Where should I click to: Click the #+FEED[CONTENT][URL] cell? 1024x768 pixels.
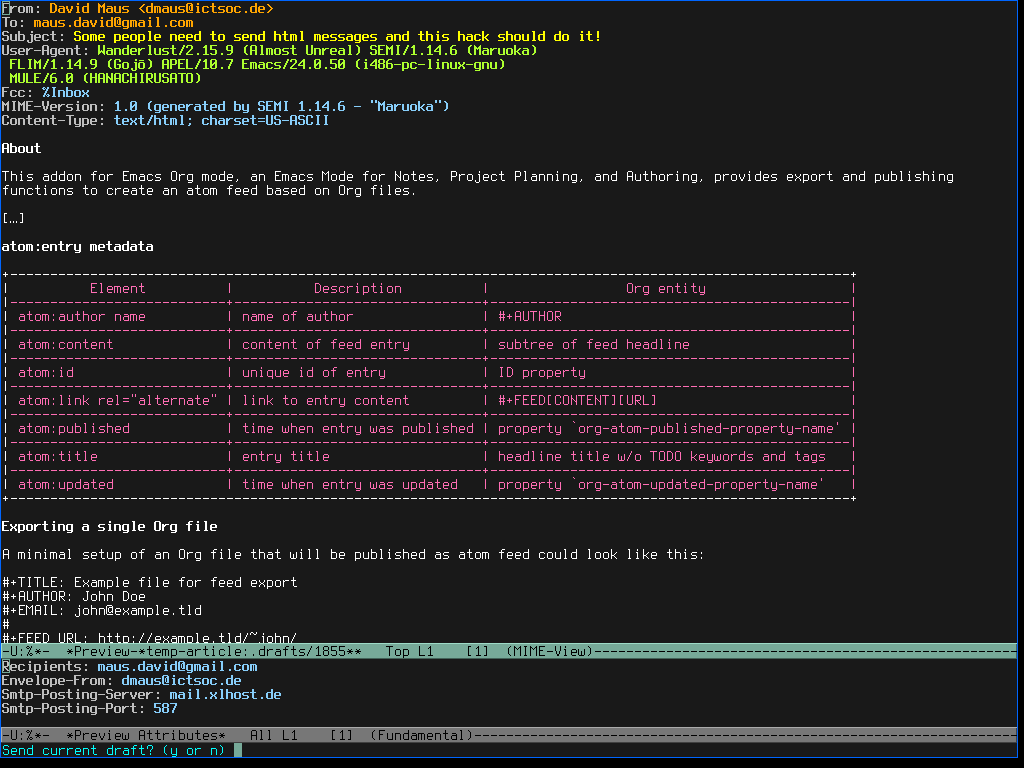pos(577,400)
